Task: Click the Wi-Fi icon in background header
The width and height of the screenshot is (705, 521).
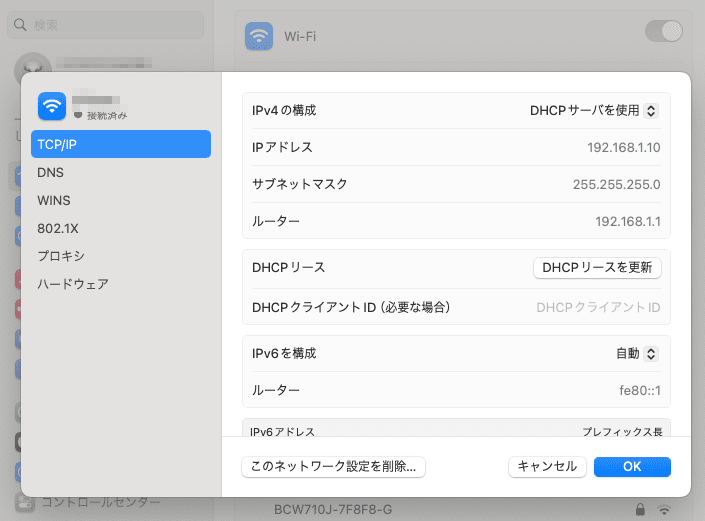Action: pyautogui.click(x=259, y=36)
